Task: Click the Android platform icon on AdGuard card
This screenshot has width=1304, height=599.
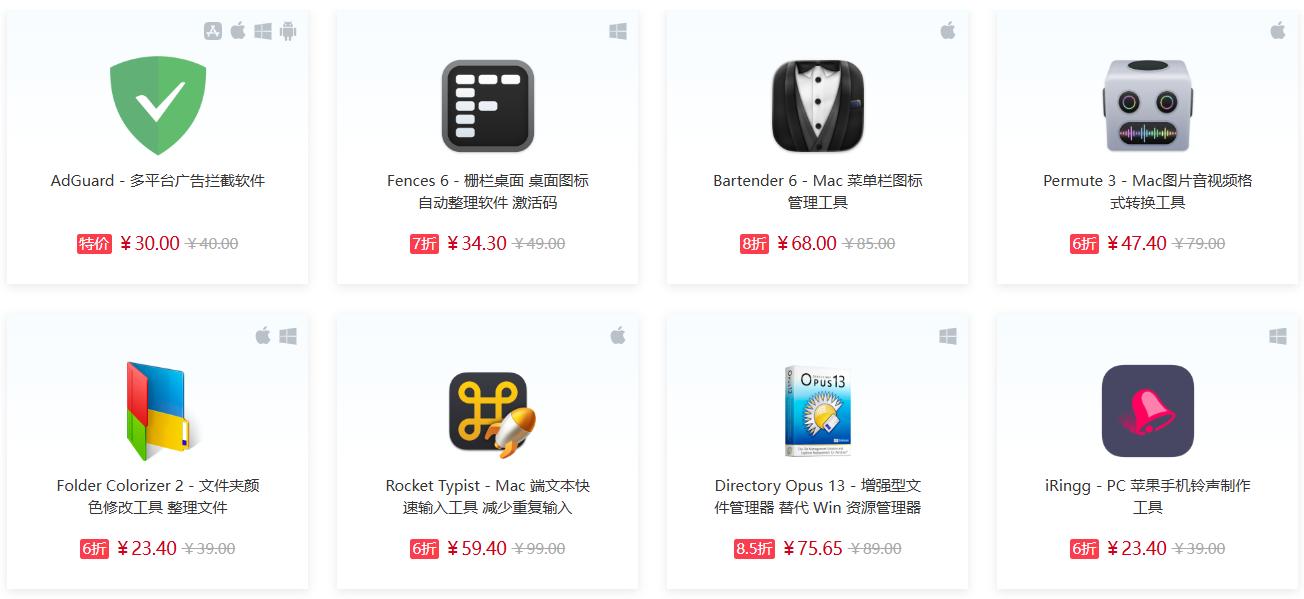Action: click(288, 31)
